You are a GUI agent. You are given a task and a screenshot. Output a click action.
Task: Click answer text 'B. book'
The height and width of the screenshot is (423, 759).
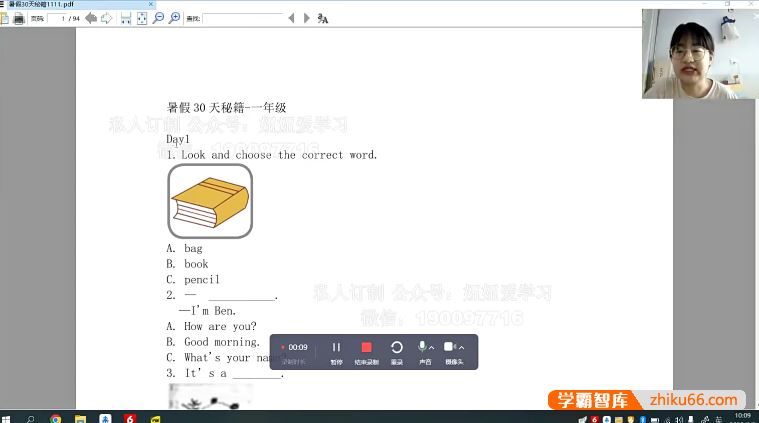point(187,264)
